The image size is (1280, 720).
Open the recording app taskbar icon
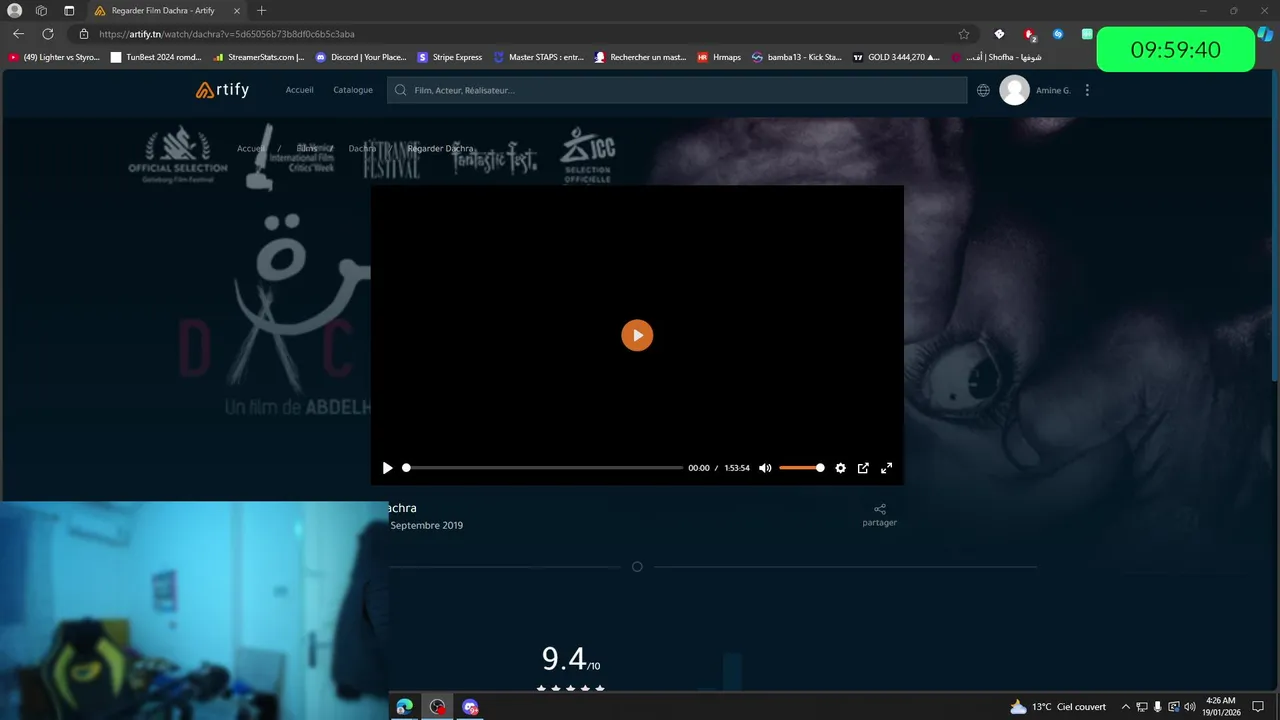coord(437,707)
